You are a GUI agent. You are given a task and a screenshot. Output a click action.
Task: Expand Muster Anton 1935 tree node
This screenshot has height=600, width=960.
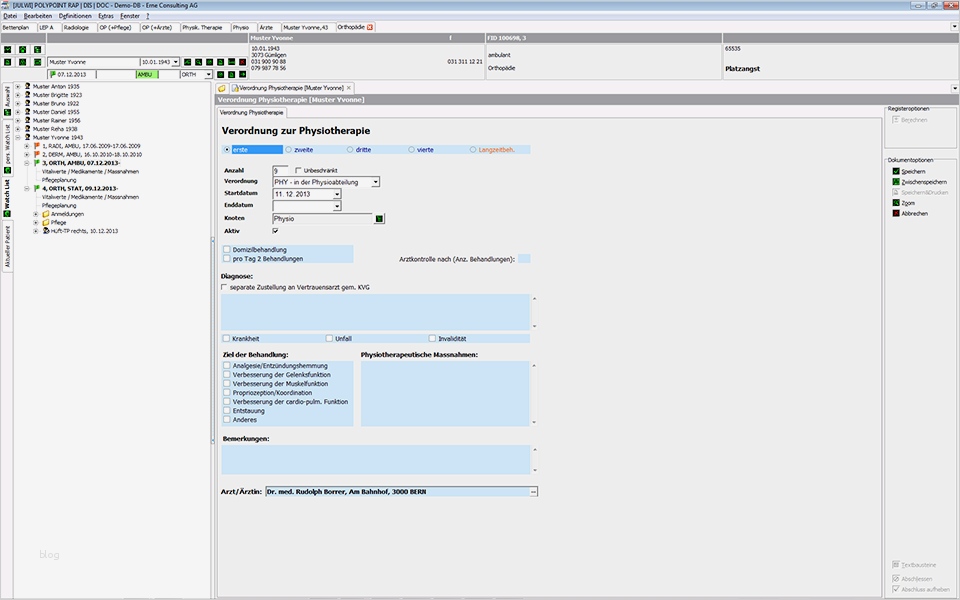pos(17,87)
